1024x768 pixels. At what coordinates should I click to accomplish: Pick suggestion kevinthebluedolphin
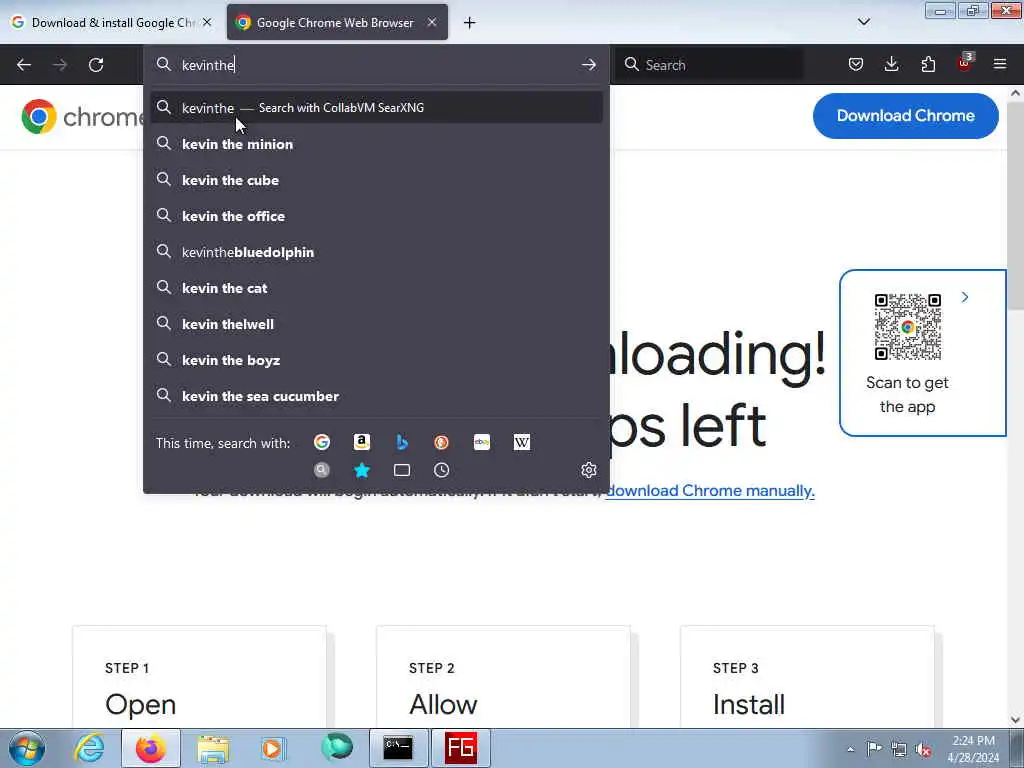click(376, 251)
